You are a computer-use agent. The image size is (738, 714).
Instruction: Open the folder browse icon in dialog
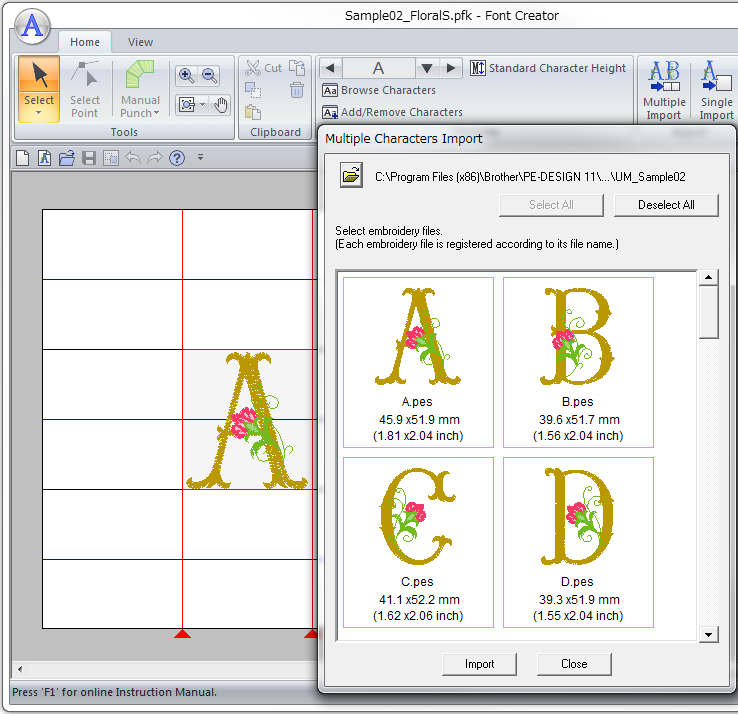(352, 176)
